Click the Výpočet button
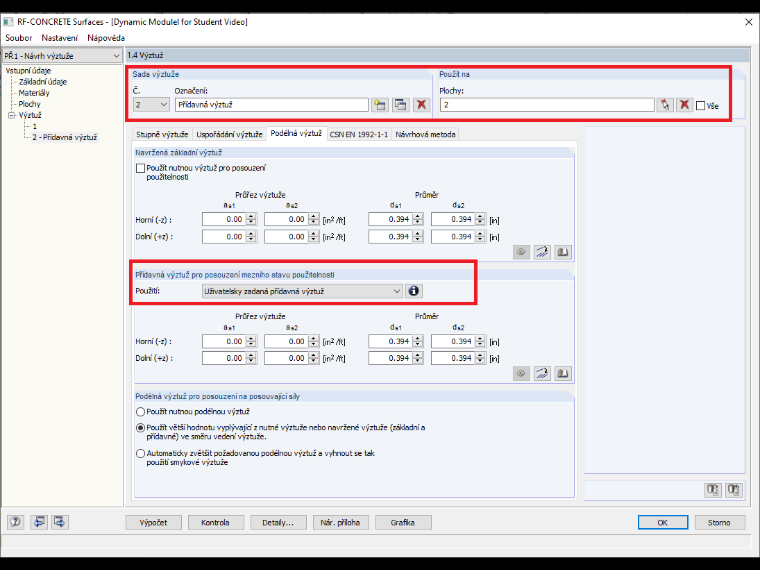The height and width of the screenshot is (570, 760). tap(154, 522)
